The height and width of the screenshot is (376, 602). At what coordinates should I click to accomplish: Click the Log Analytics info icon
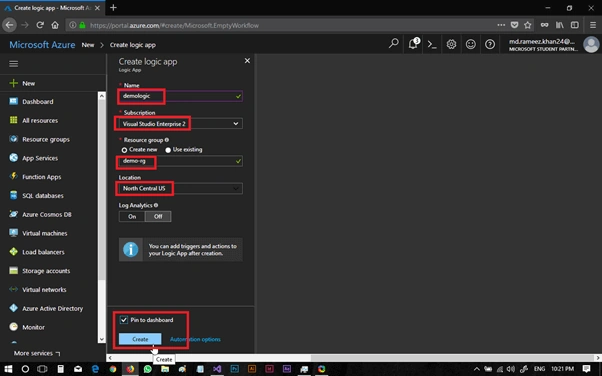point(156,205)
